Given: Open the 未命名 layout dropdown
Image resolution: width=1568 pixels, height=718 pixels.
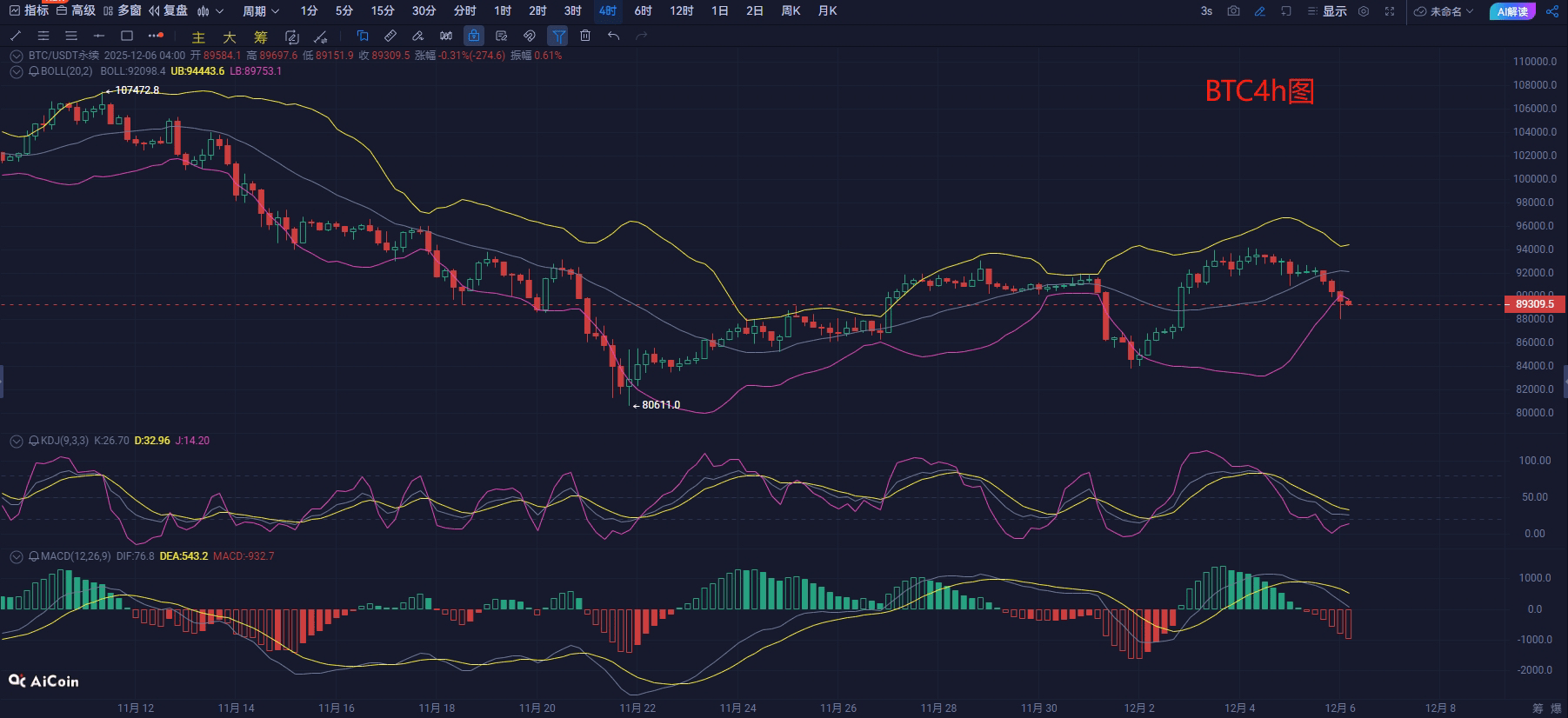Looking at the screenshot, I should coord(1445,11).
